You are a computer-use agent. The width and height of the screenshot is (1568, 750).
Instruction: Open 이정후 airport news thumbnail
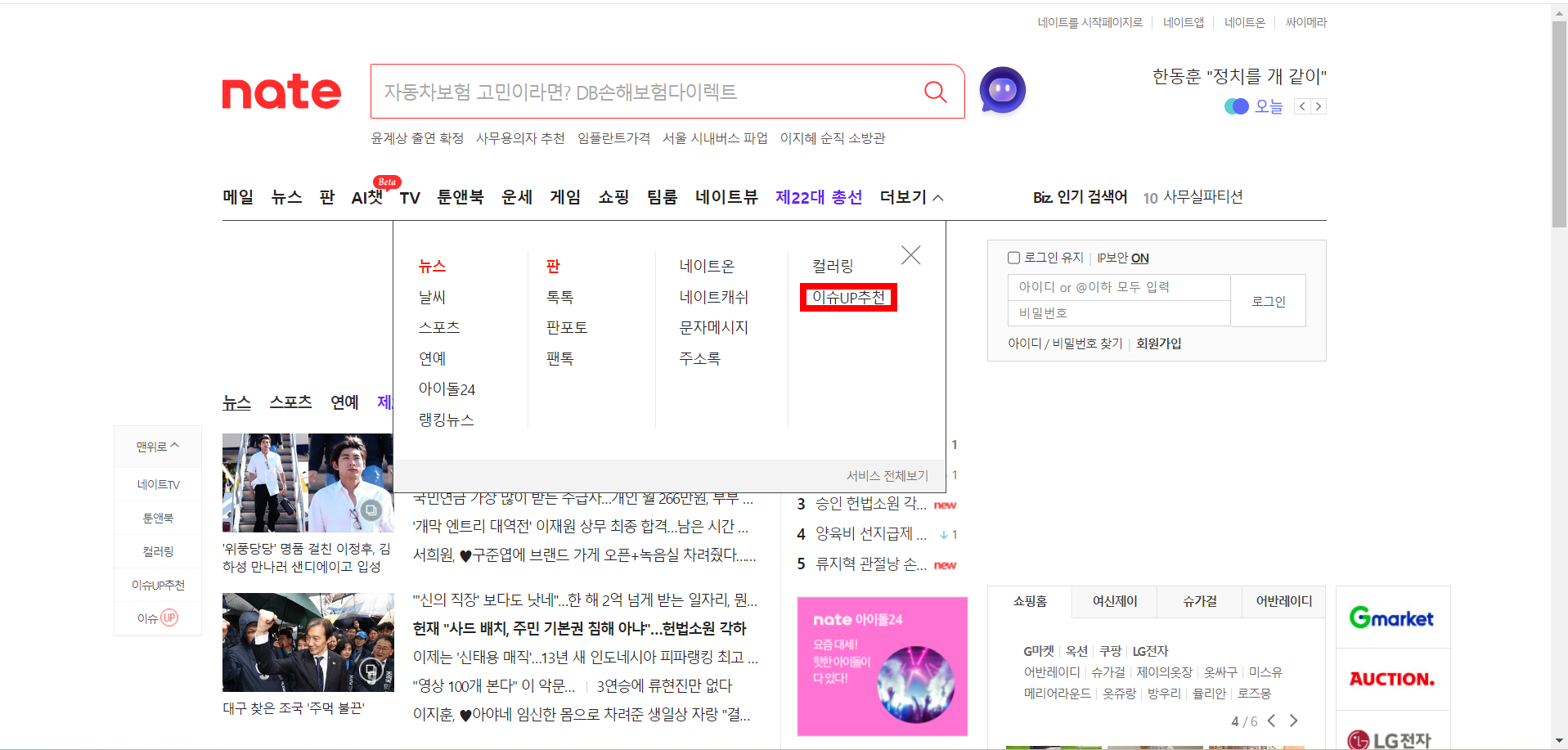point(308,483)
